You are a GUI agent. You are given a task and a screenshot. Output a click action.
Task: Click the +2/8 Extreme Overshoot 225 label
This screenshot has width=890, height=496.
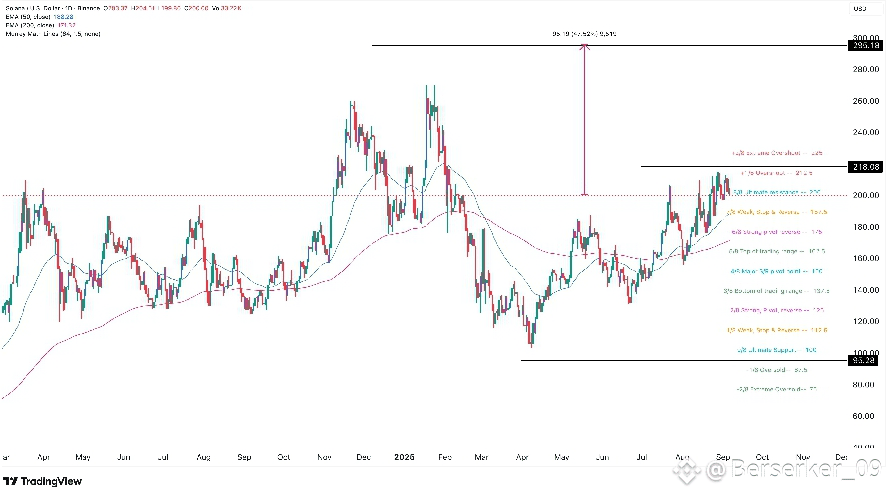777,153
